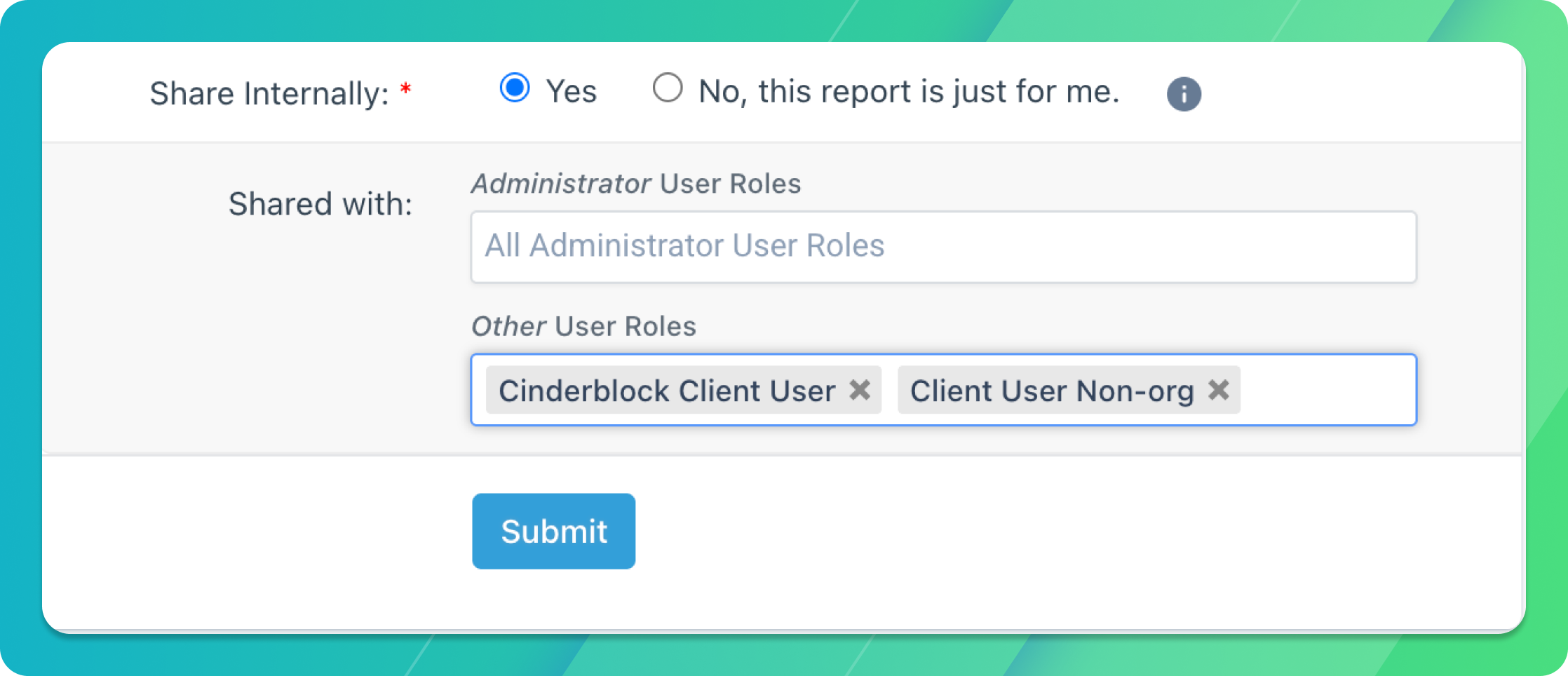The image size is (1568, 676).
Task: Open the Share Internally info icon
Action: click(x=1184, y=94)
